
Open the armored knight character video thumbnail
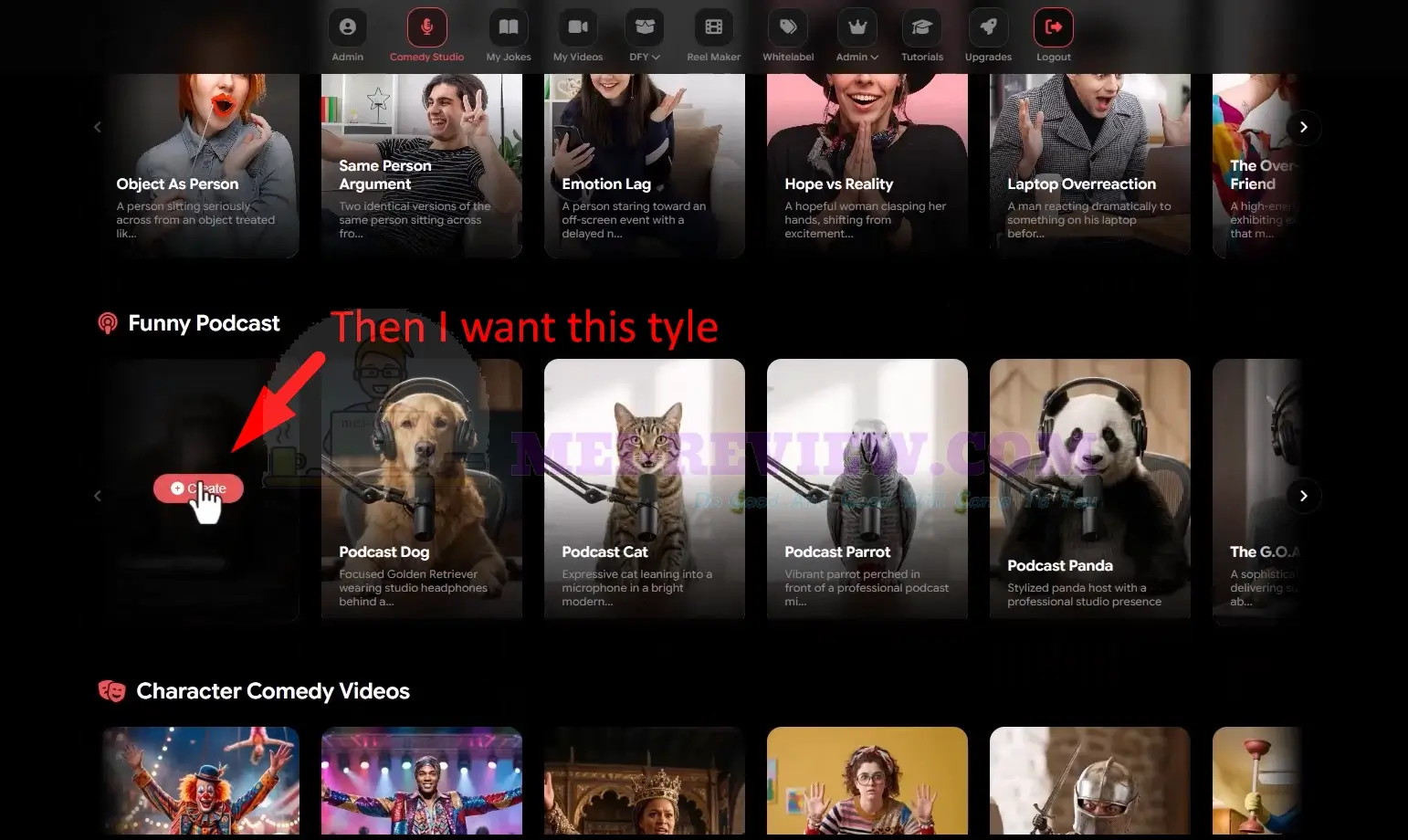coord(1090,782)
